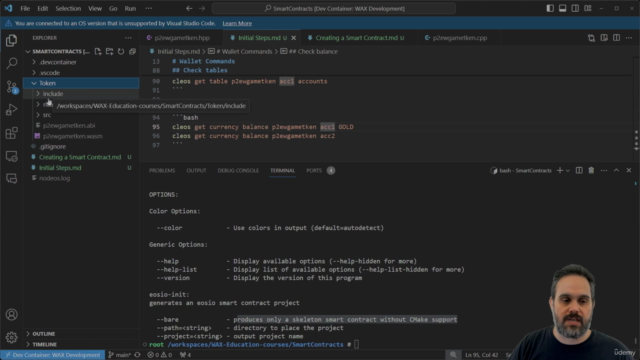Maximize panel size chevron
Viewport: 640px width, 360px height.
pos(616,170)
